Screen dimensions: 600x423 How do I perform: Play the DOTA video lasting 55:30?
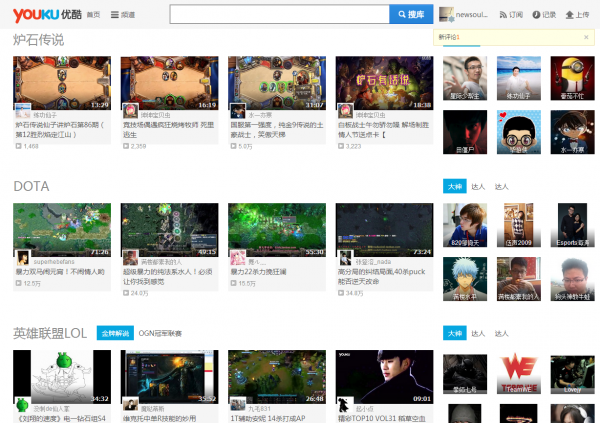277,230
